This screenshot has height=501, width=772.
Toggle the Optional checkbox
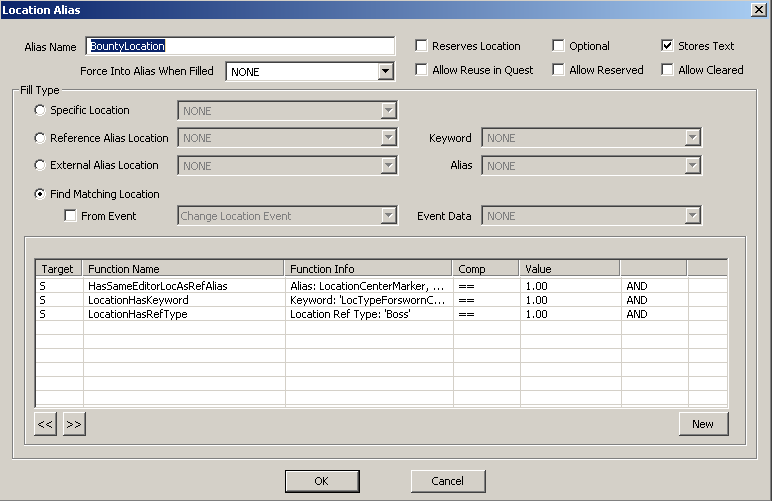click(x=559, y=46)
